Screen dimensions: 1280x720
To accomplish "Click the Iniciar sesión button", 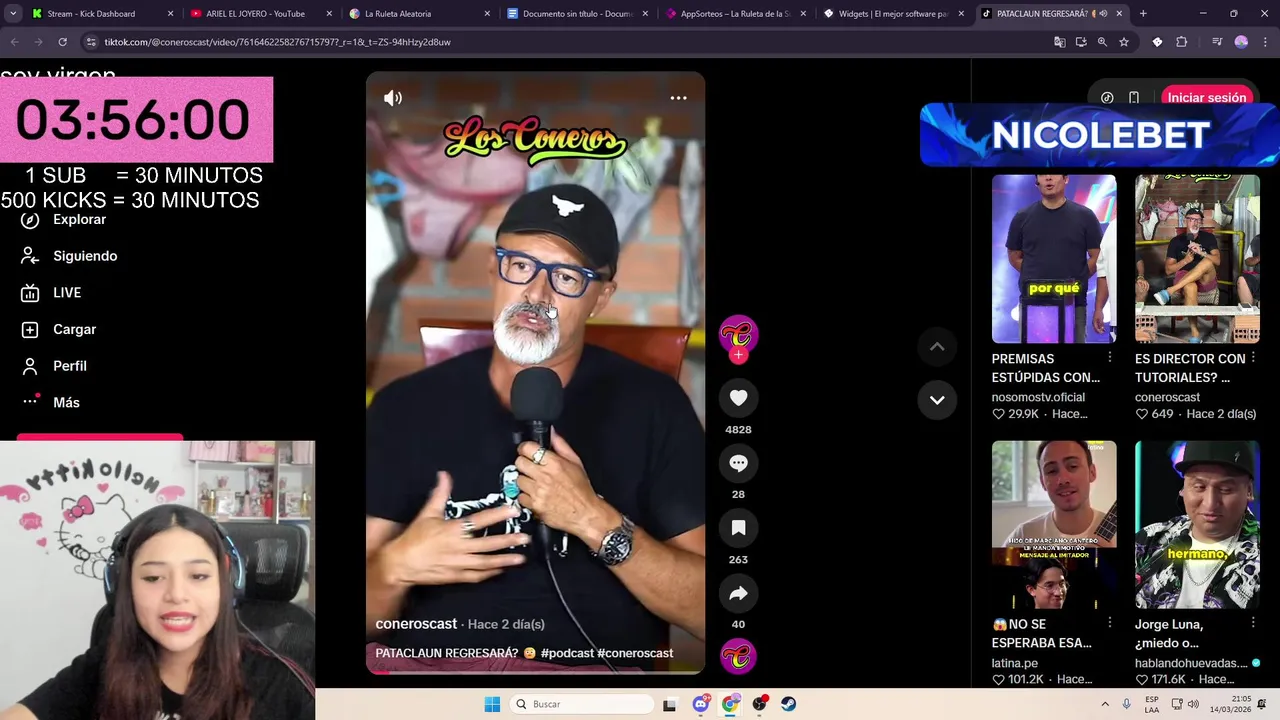I will [1206, 97].
